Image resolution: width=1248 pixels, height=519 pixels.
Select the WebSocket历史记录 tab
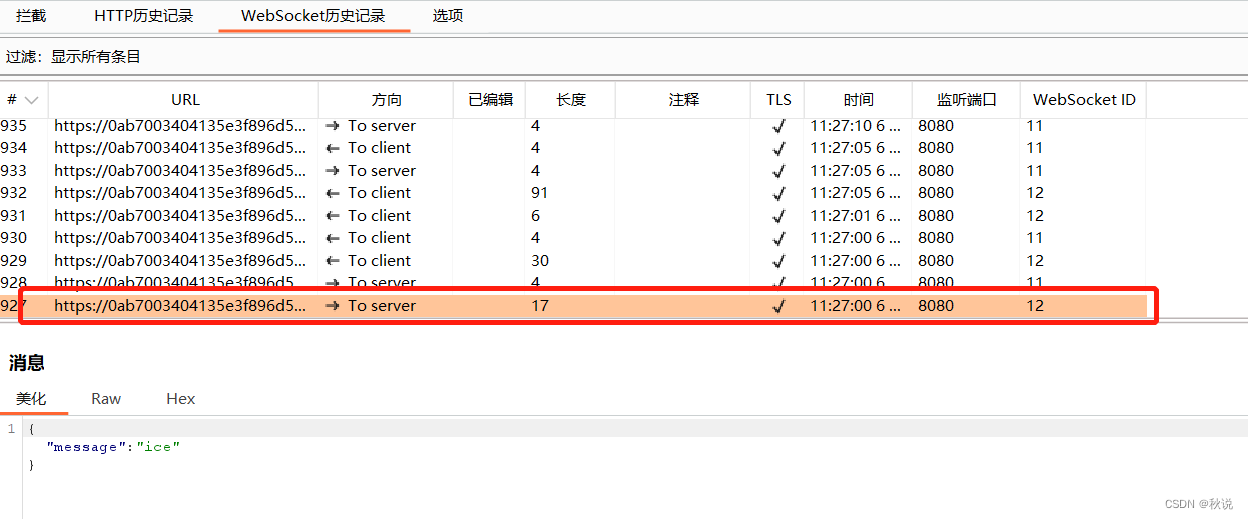[x=313, y=16]
